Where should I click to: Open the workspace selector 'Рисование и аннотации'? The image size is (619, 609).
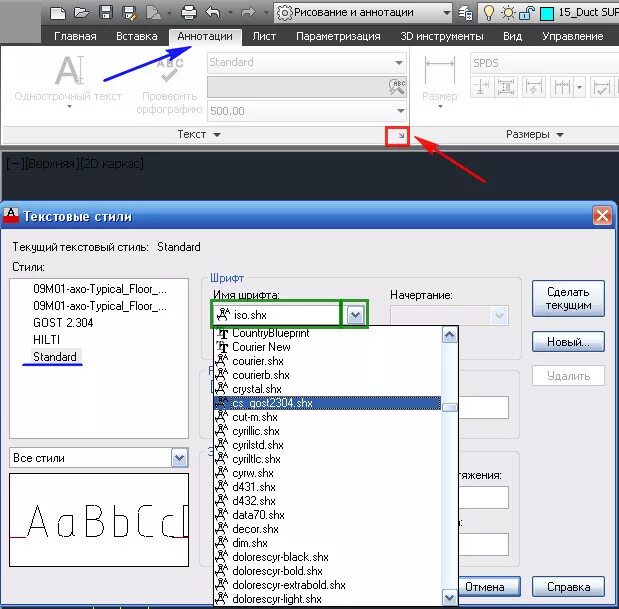[x=363, y=13]
